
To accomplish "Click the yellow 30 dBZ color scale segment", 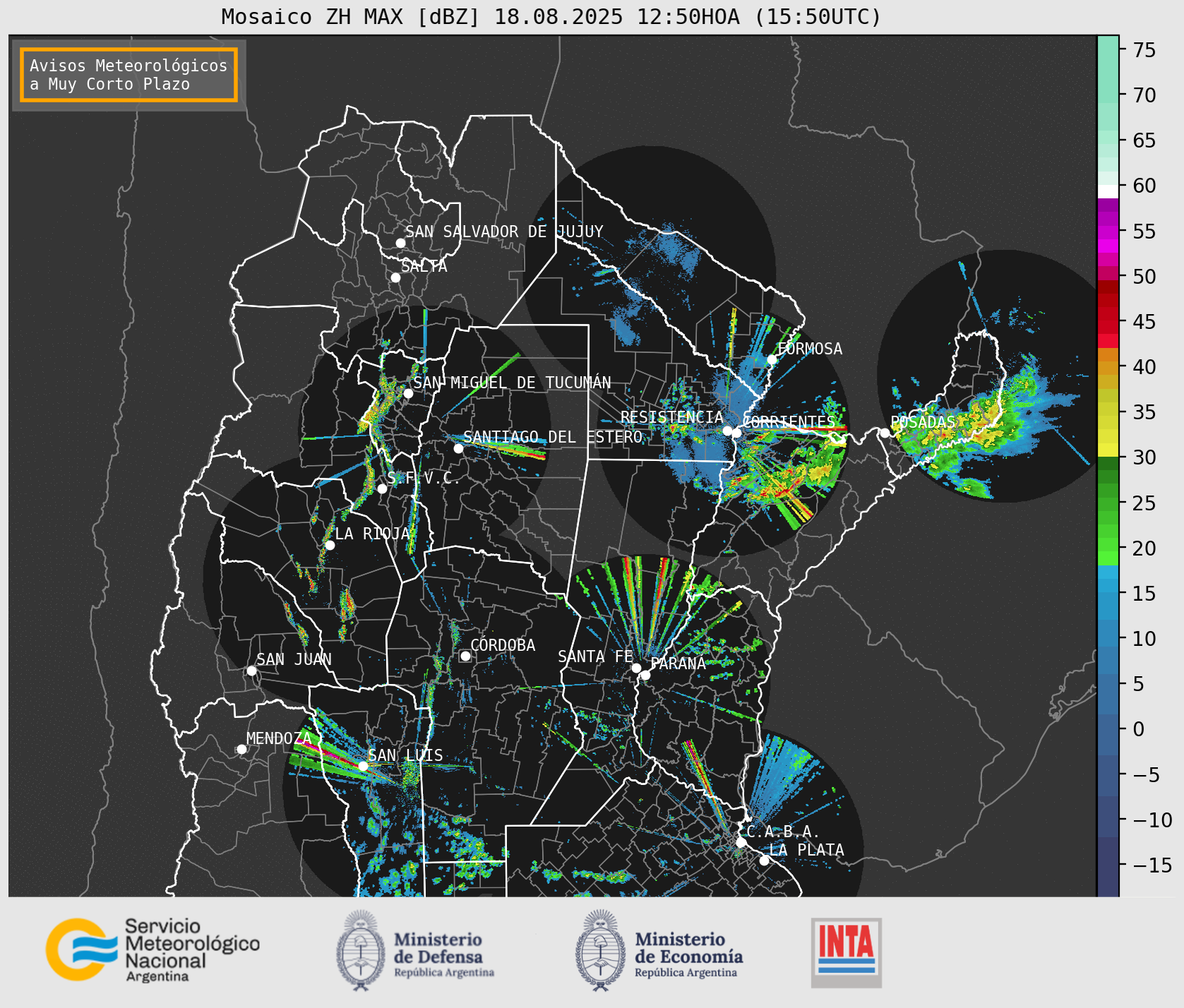I will point(1108,450).
